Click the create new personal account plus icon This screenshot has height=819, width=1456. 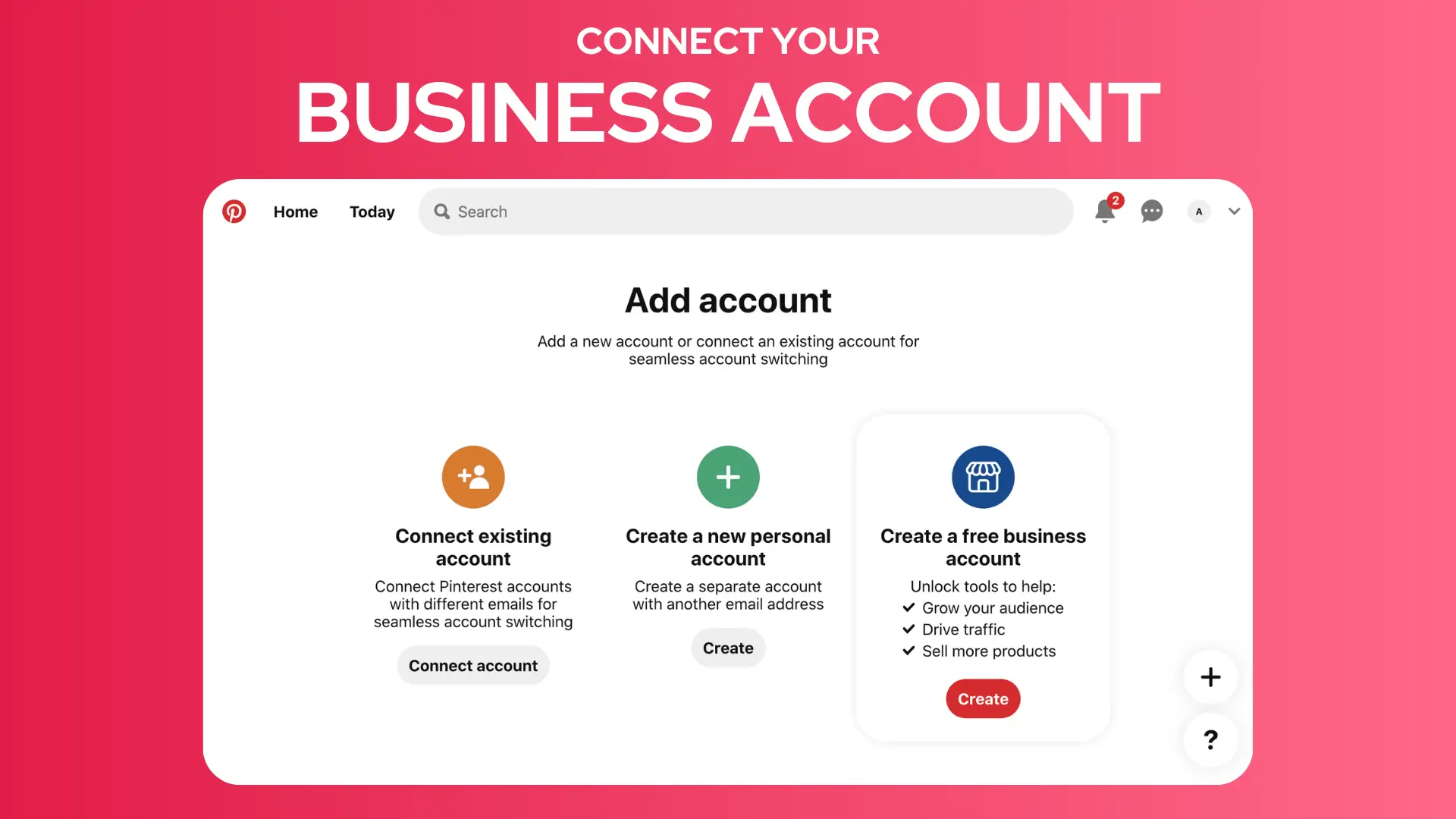728,477
